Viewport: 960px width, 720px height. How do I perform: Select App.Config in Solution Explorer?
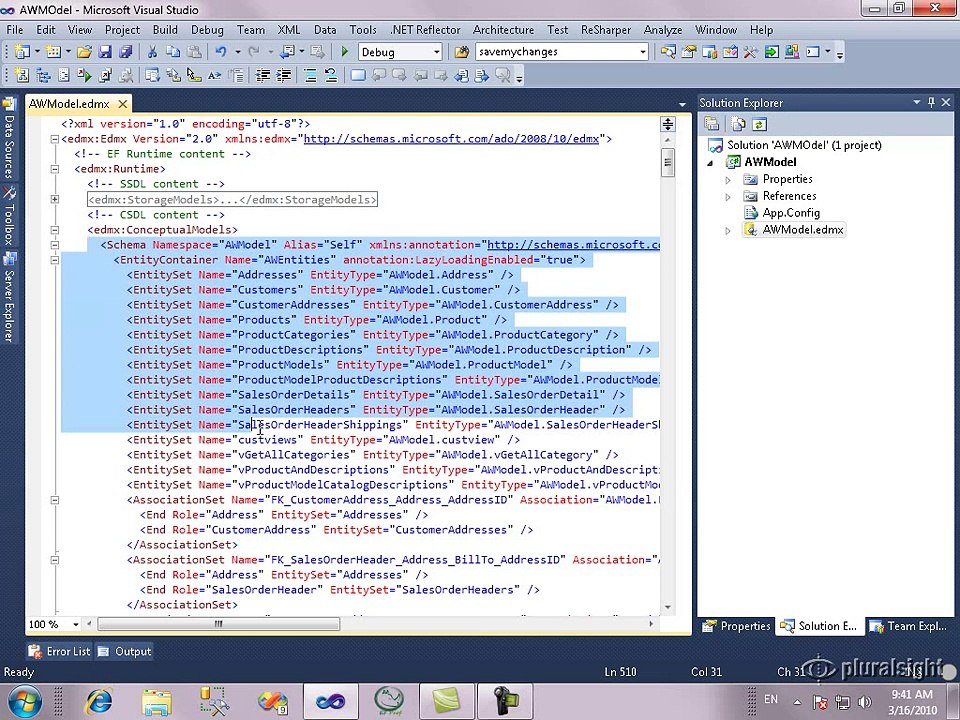(x=791, y=212)
